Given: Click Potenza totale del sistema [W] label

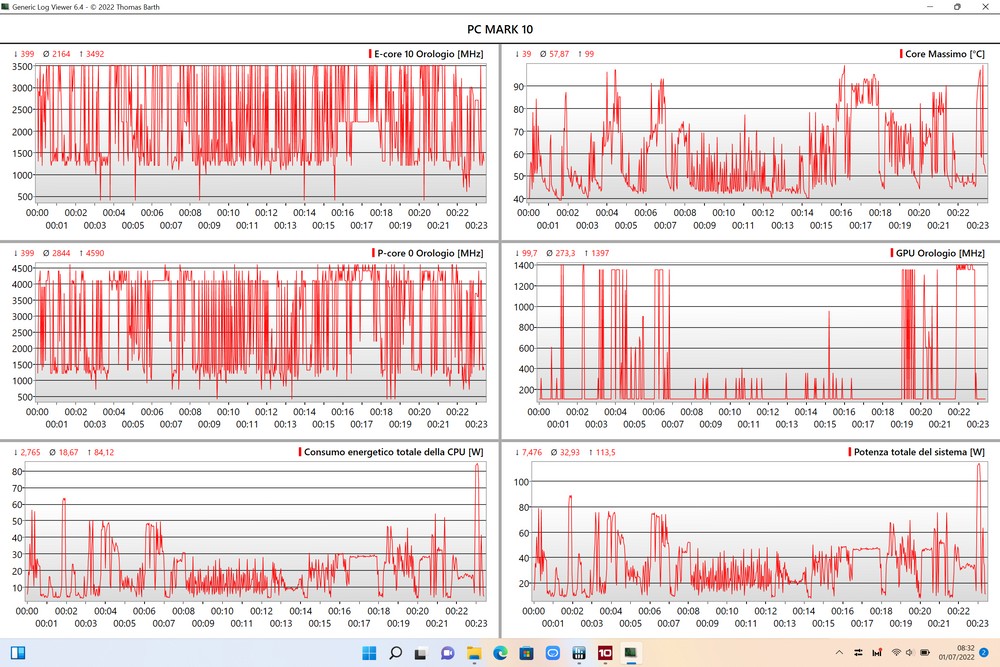Looking at the screenshot, I should 916,452.
